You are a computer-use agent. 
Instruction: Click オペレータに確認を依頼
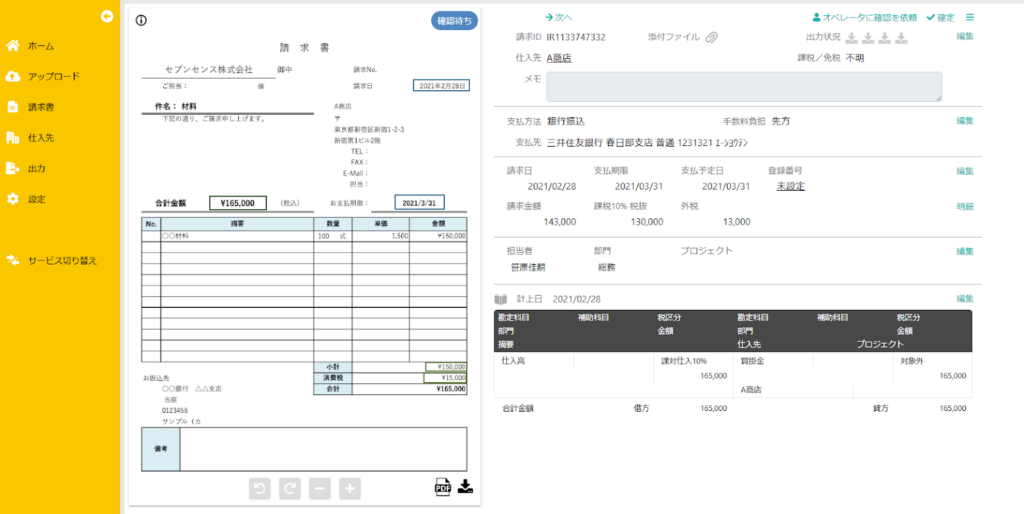(x=864, y=17)
